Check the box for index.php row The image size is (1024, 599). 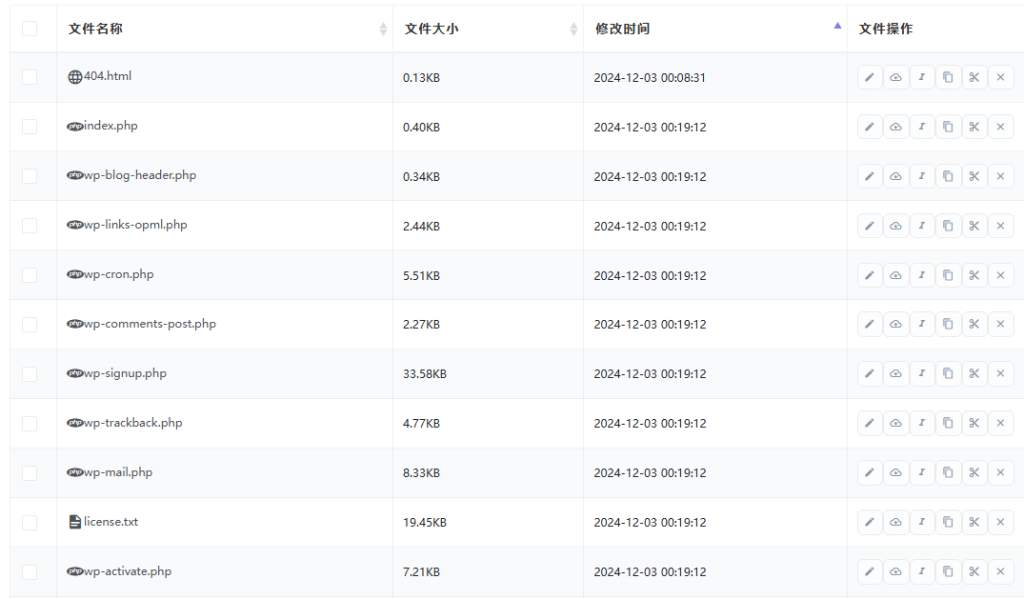pyautogui.click(x=29, y=127)
